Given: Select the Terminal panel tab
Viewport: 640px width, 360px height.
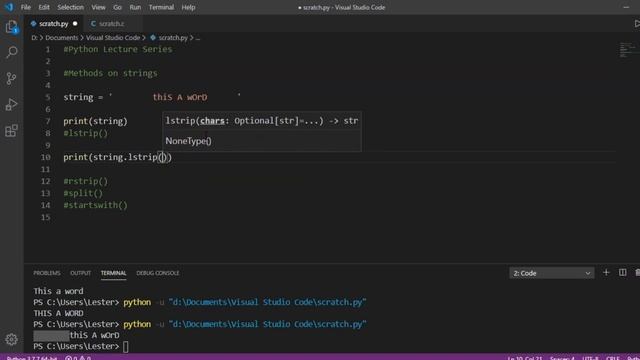Looking at the screenshot, I should [113, 273].
